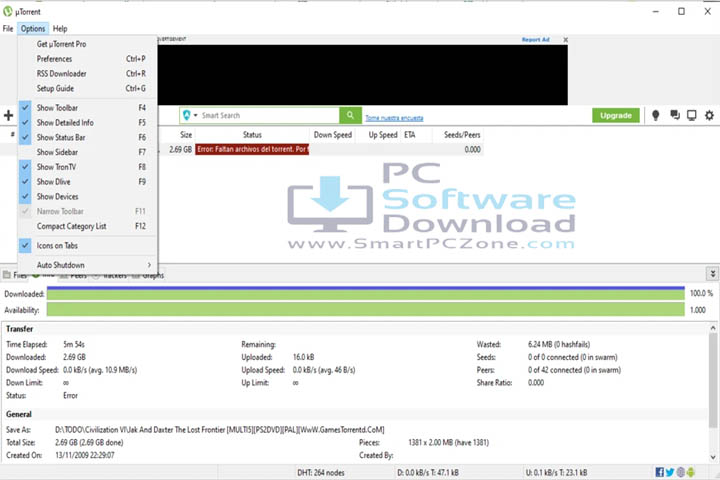The image size is (720, 480).
Task: Click the Add Torrent plus icon
Action: [x=8, y=115]
